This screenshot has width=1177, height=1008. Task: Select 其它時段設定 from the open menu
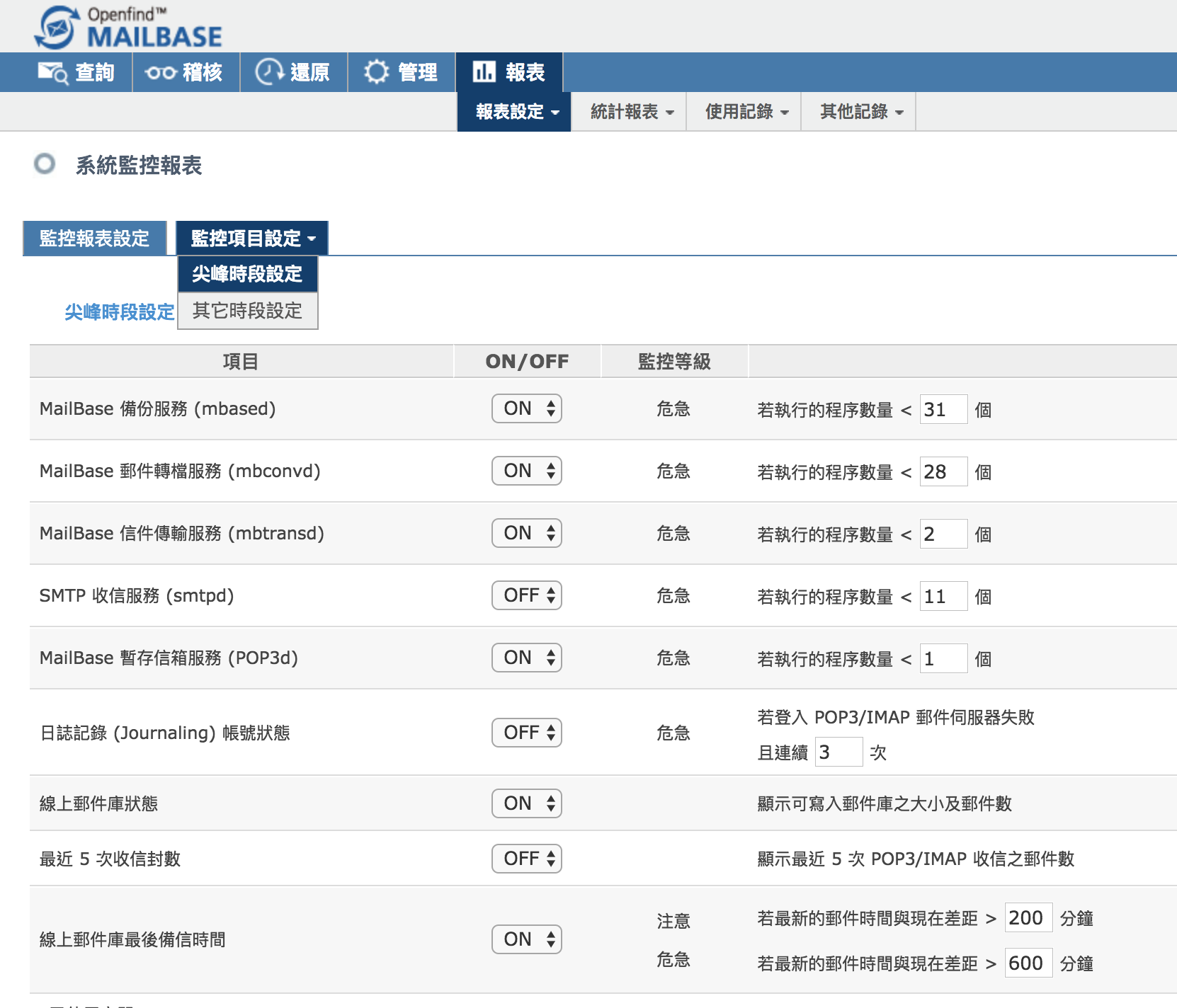(x=247, y=311)
